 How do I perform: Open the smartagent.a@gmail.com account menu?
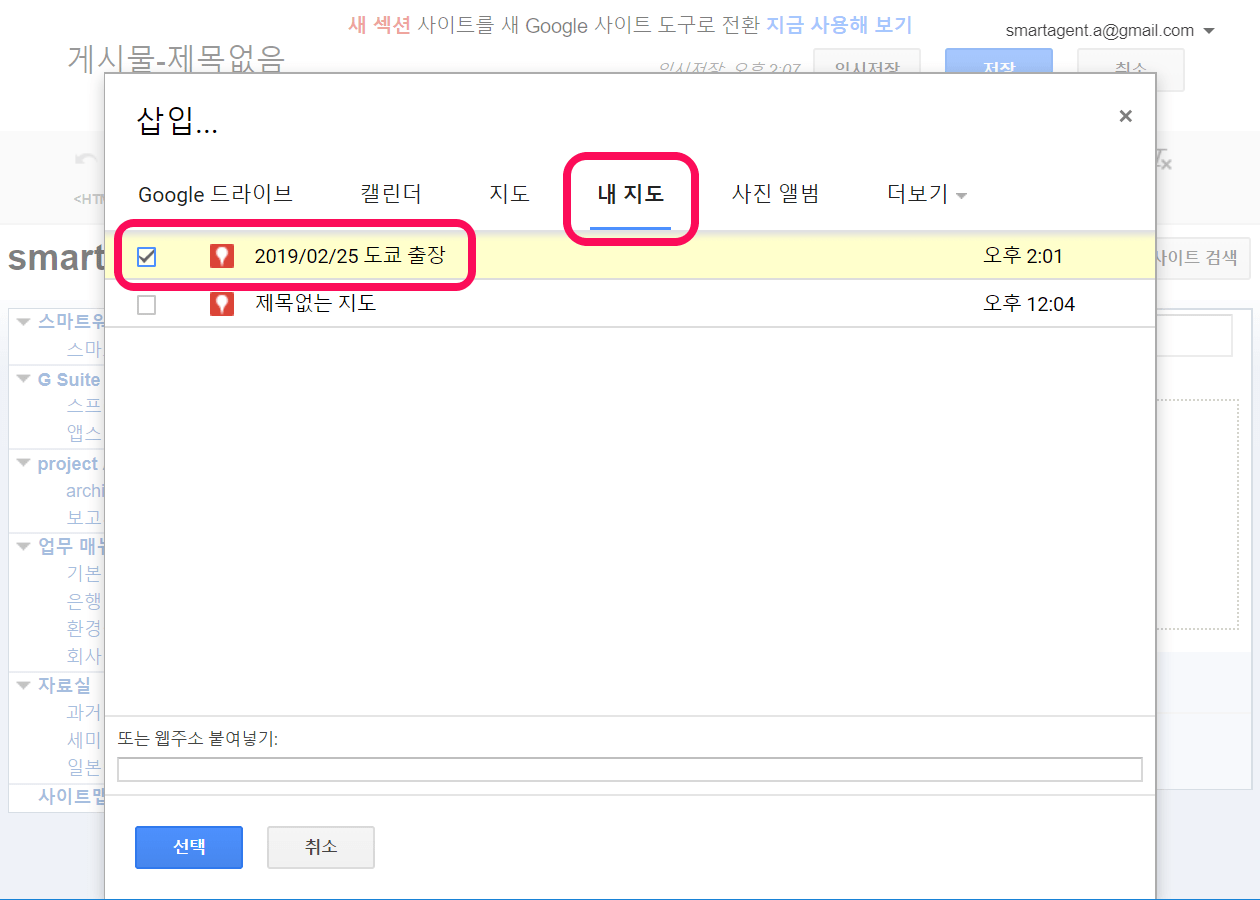pyautogui.click(x=1109, y=30)
